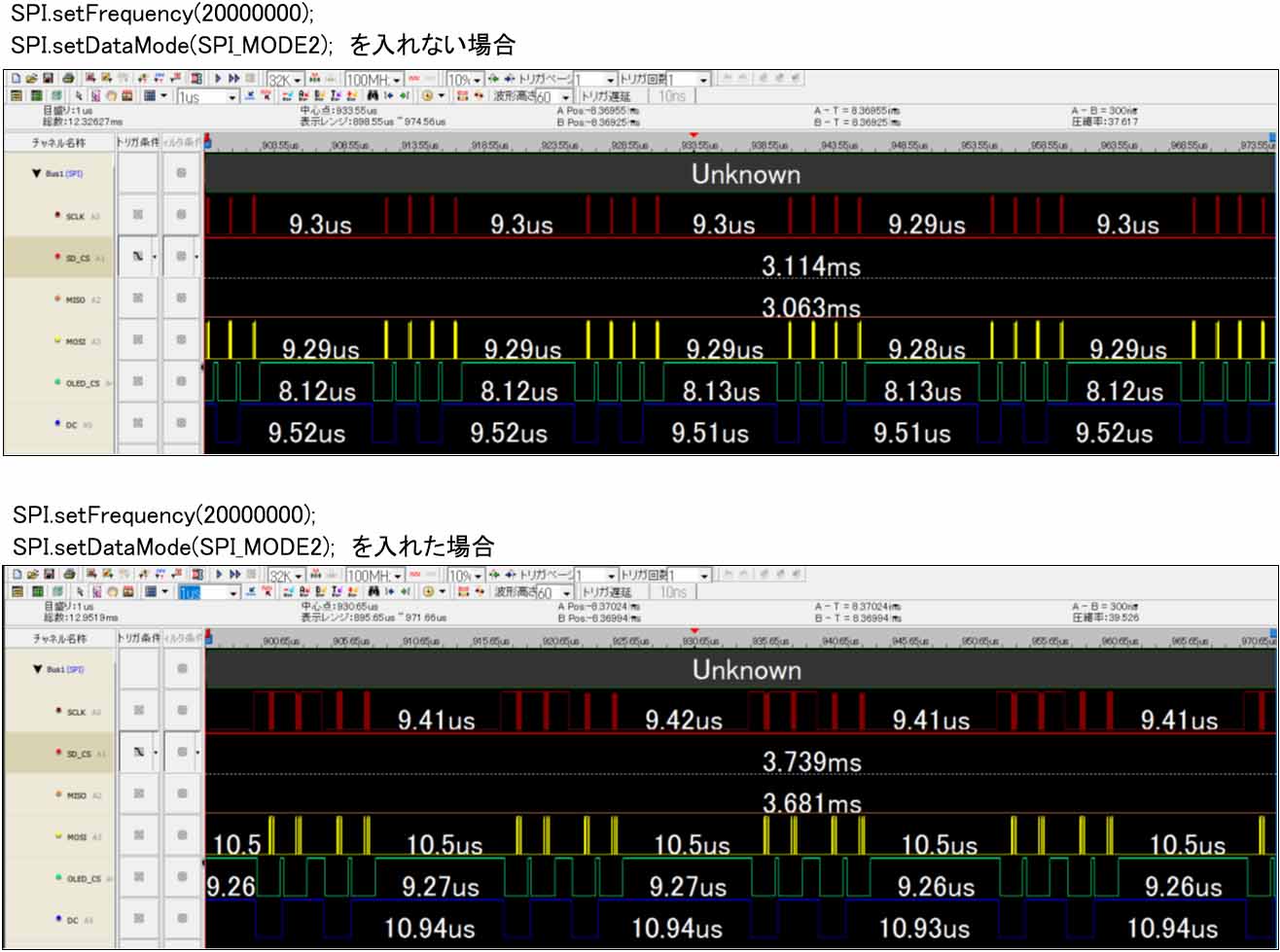Click the Open folder icon in the lower analyzer window

31,575
